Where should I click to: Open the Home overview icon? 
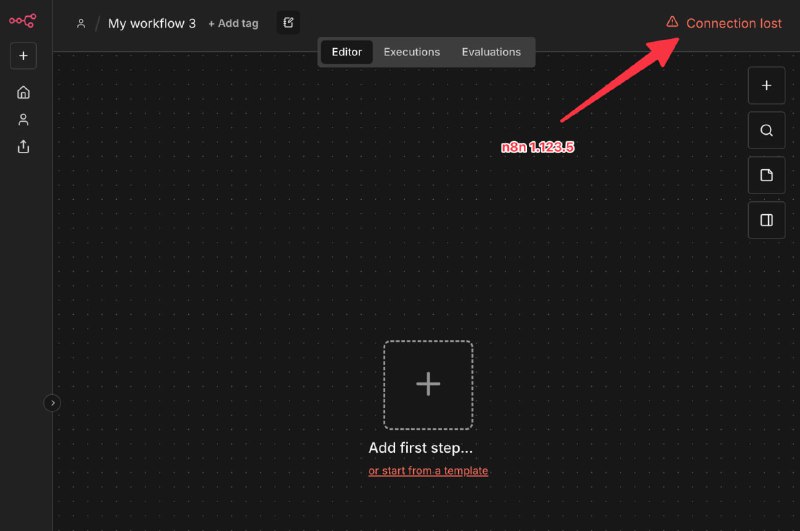(23, 92)
